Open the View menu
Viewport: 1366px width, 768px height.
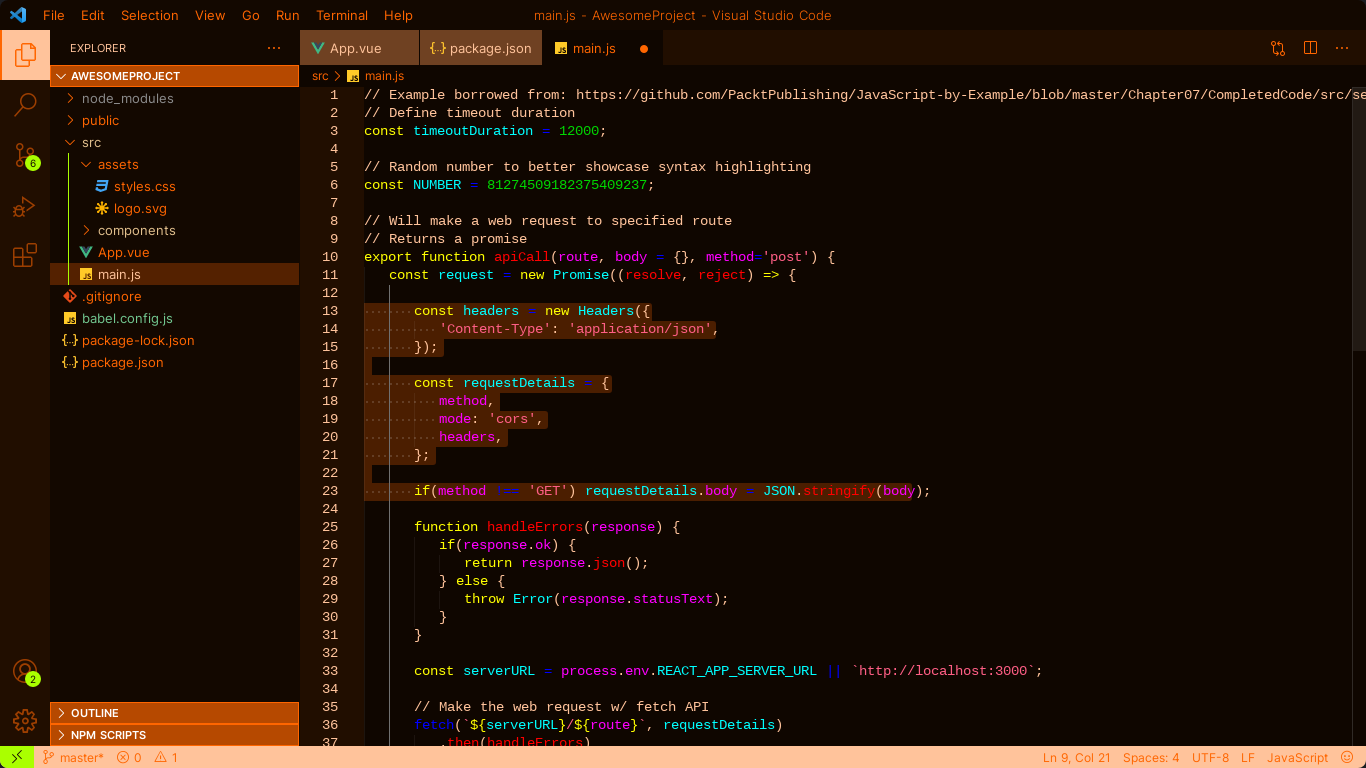coord(210,15)
